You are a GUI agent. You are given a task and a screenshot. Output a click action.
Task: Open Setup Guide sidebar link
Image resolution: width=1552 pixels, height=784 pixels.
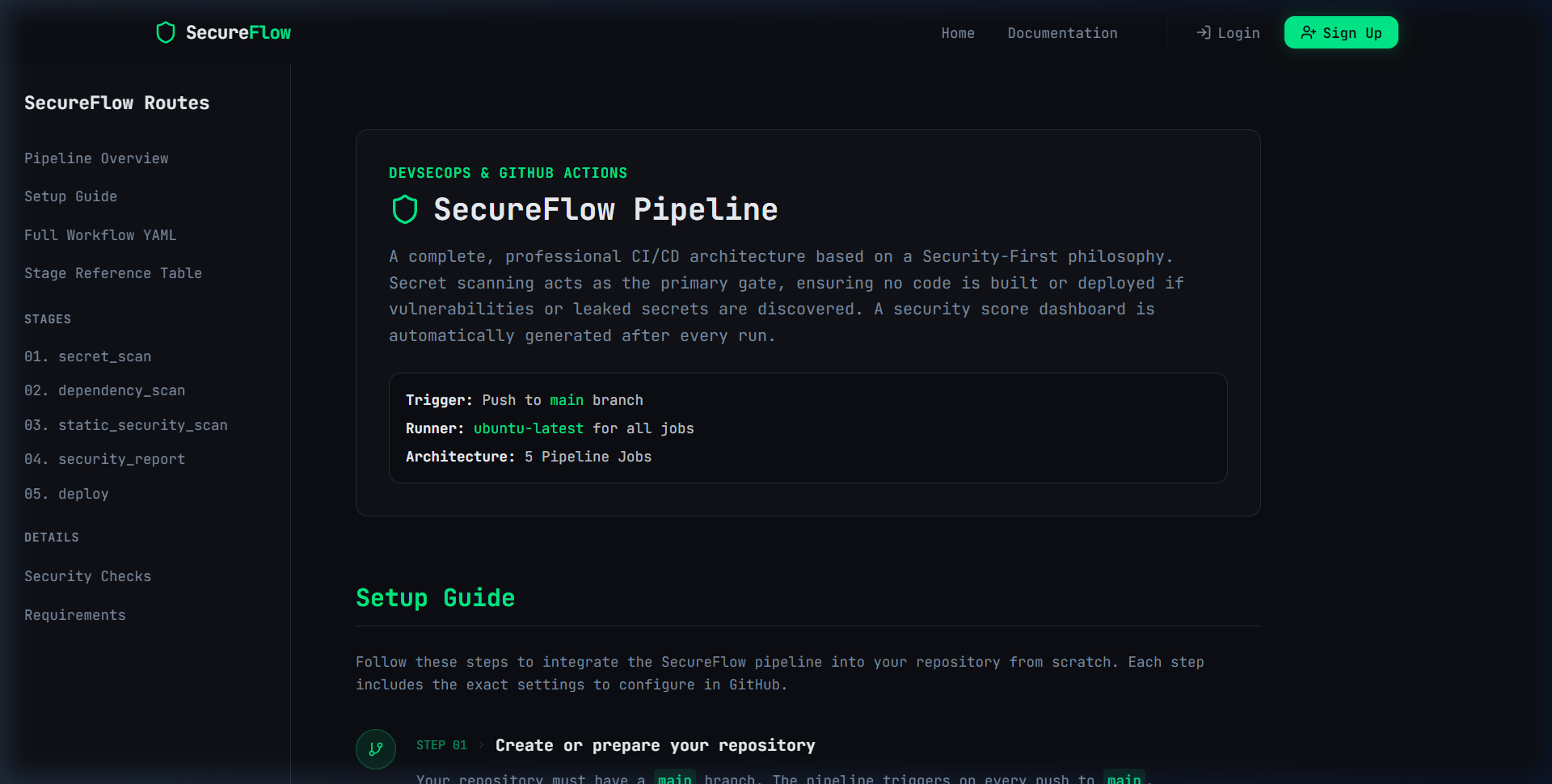click(70, 196)
